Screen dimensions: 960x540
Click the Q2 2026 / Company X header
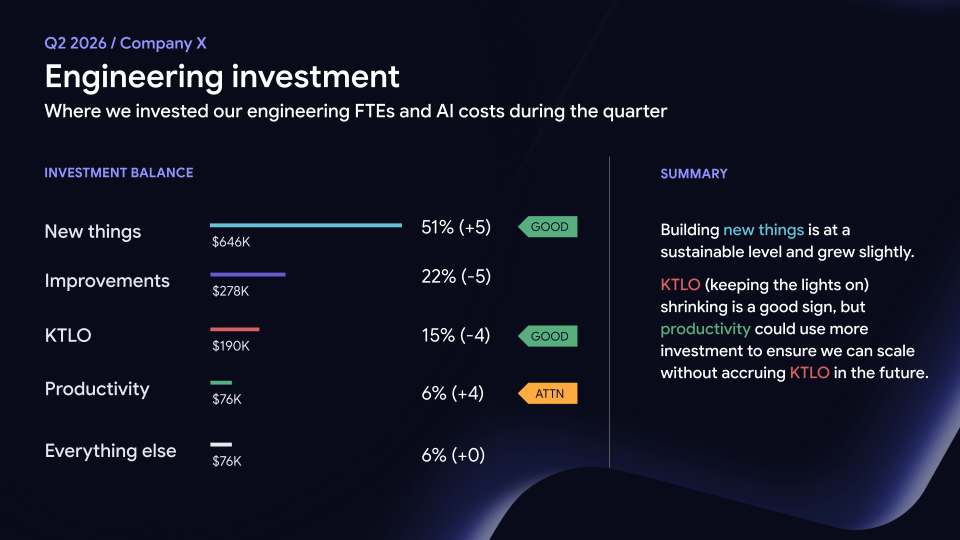[126, 43]
